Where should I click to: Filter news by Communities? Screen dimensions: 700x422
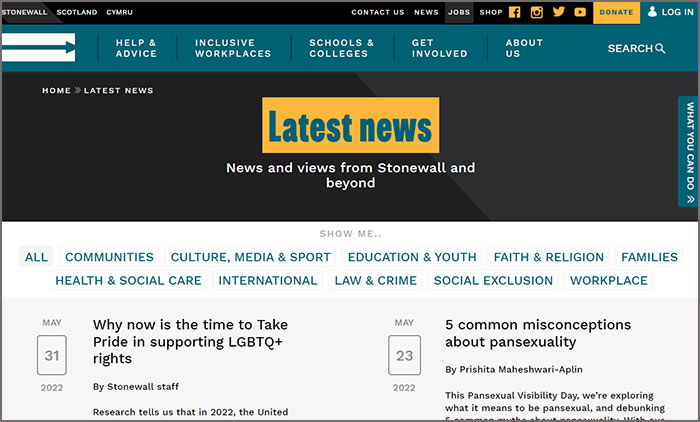(x=109, y=257)
